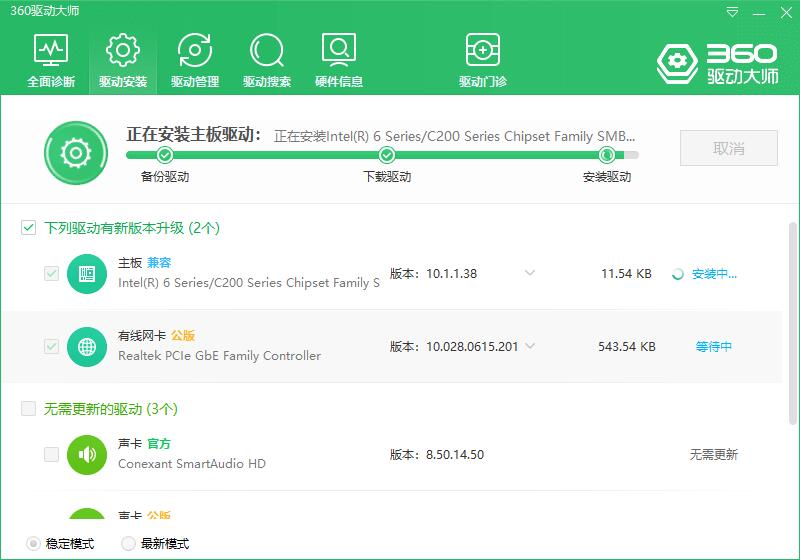Expand version dropdown for 10.028.0615.201
This screenshot has height=560, width=800.
coord(530,346)
